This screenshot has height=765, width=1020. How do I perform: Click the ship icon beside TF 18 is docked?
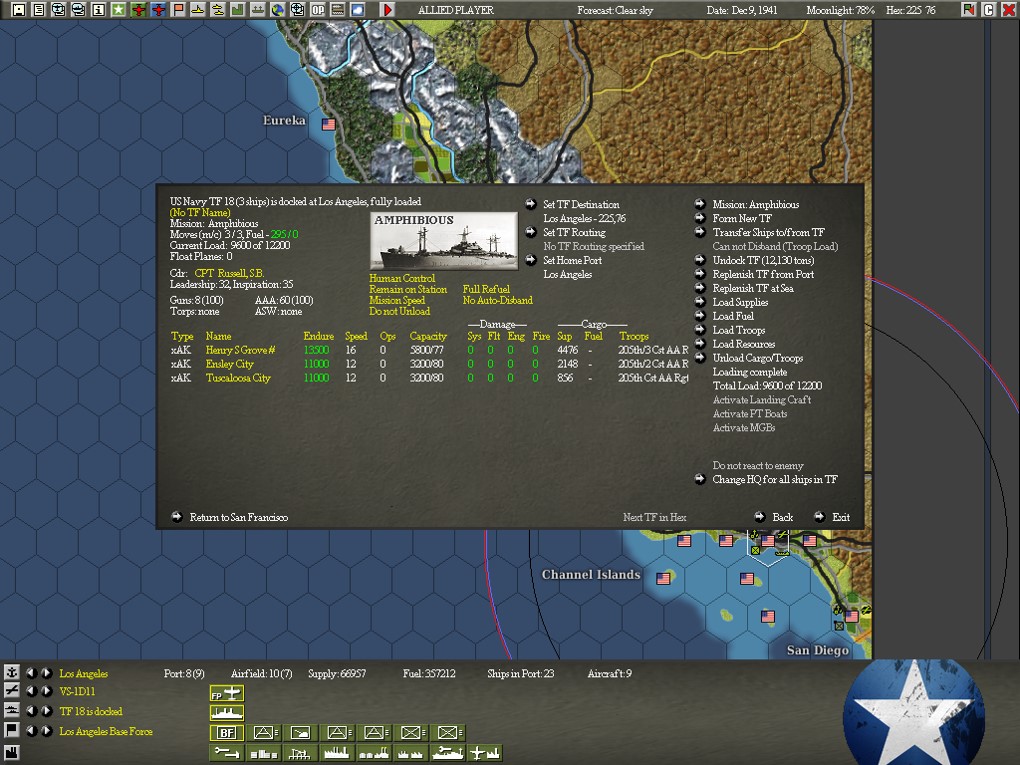pyautogui.click(x=12, y=710)
